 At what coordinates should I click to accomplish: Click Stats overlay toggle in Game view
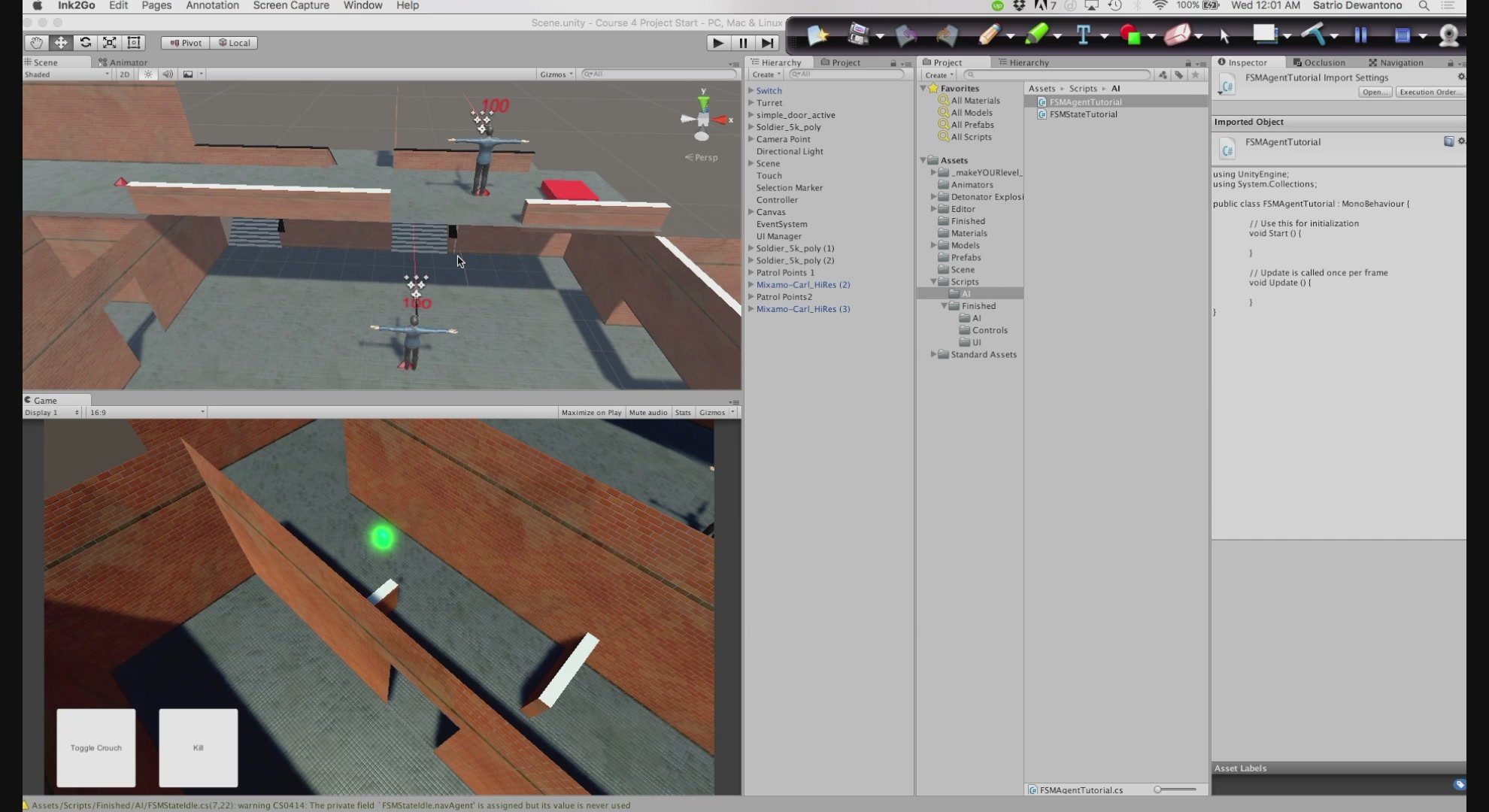pos(683,411)
